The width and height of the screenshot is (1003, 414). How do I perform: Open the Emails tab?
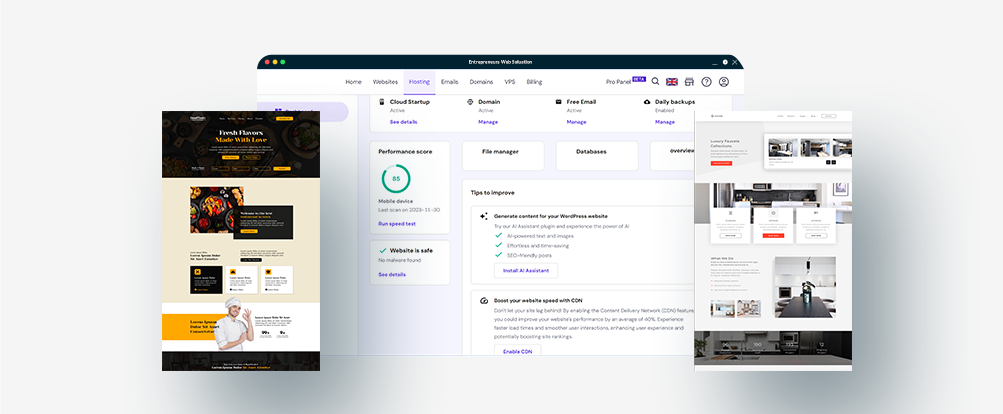450,82
